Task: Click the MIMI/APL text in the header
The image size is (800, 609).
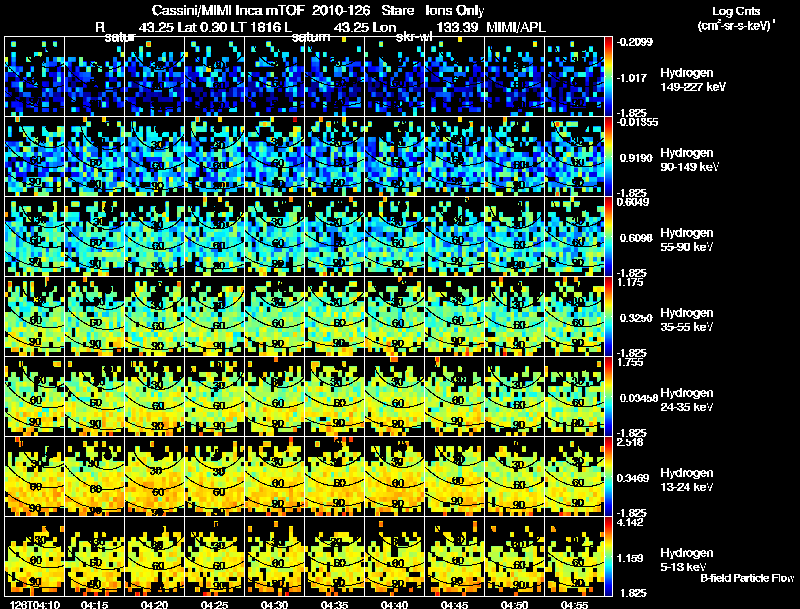Action: point(516,27)
